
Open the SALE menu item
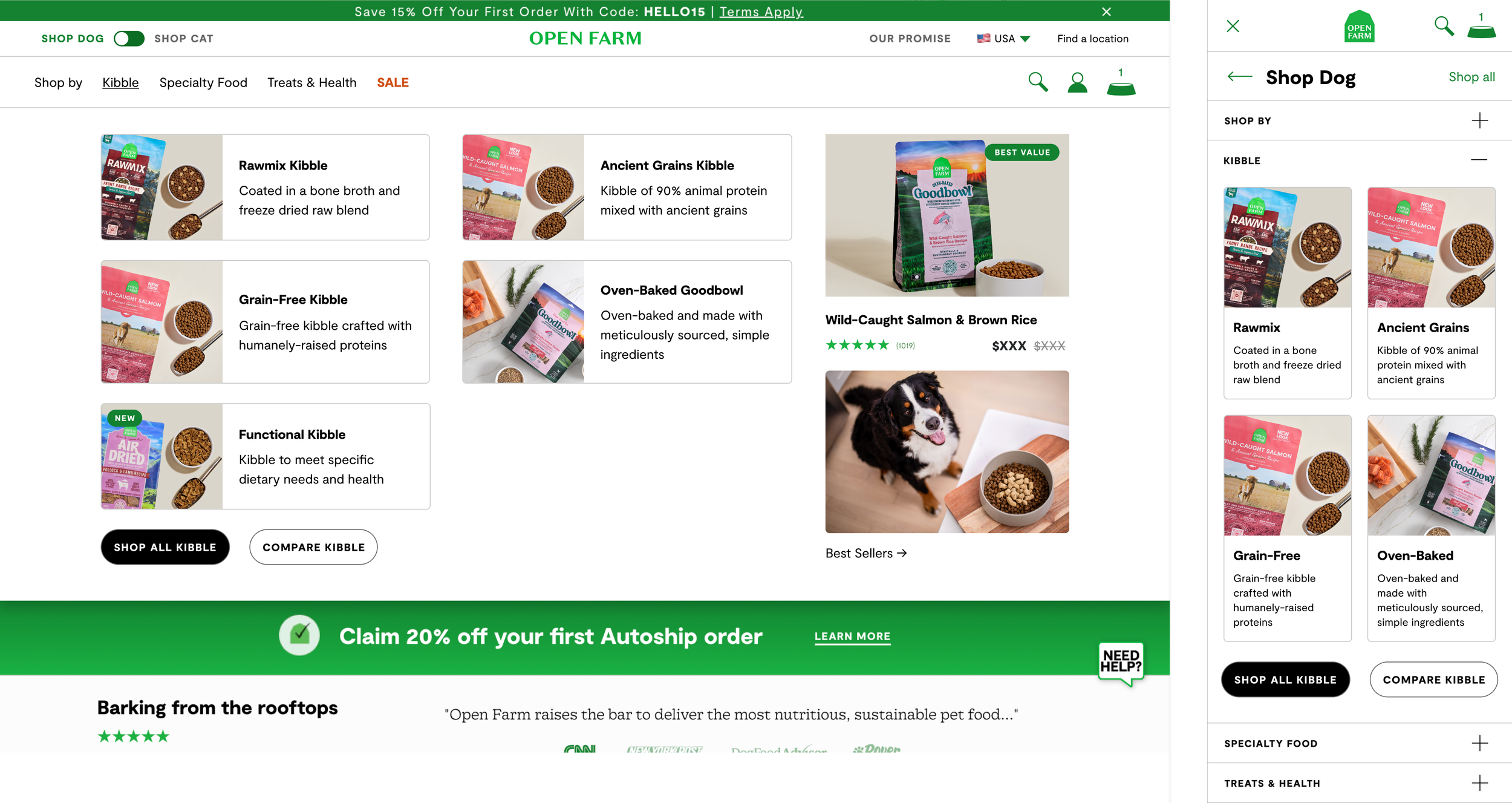[393, 82]
